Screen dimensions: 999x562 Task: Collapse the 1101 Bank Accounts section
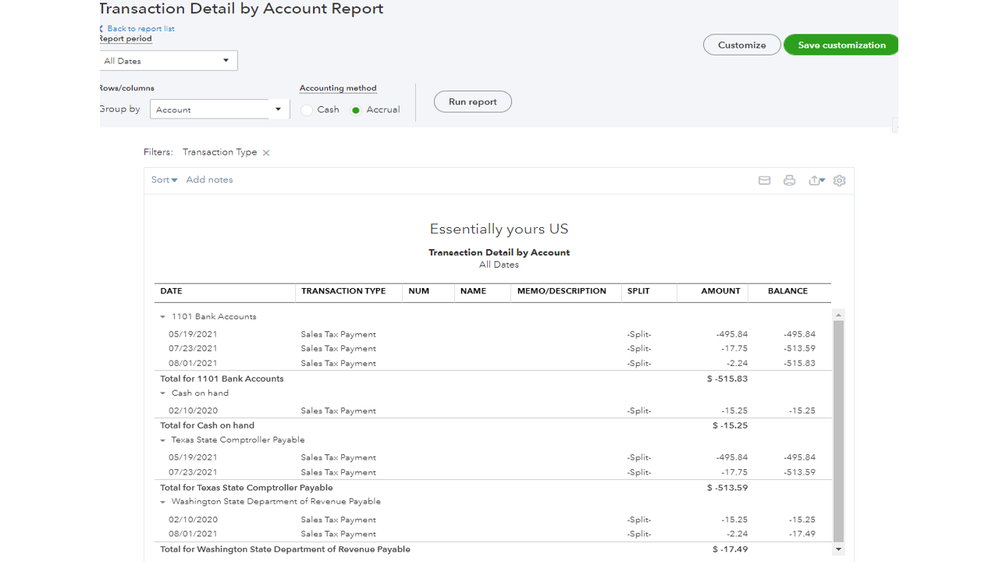[x=163, y=317]
